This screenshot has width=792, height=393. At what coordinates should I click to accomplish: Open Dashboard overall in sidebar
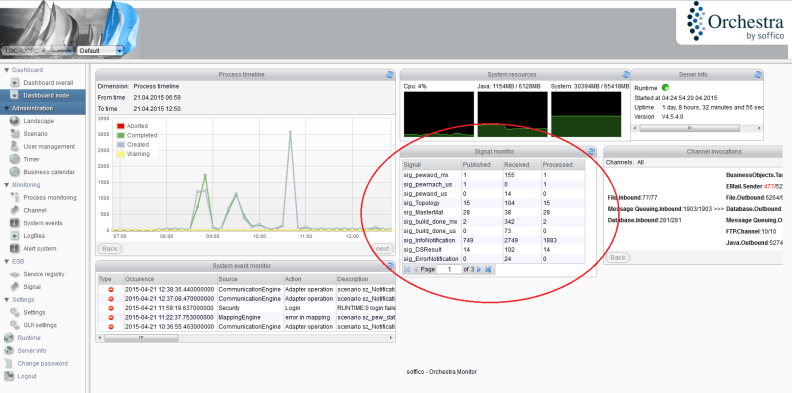pos(48,82)
